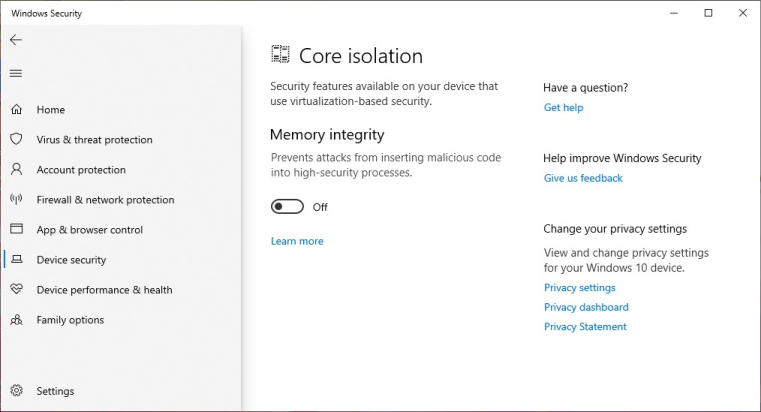Click Help improve Windows Security heading
This screenshot has height=412, width=761.
(622, 158)
